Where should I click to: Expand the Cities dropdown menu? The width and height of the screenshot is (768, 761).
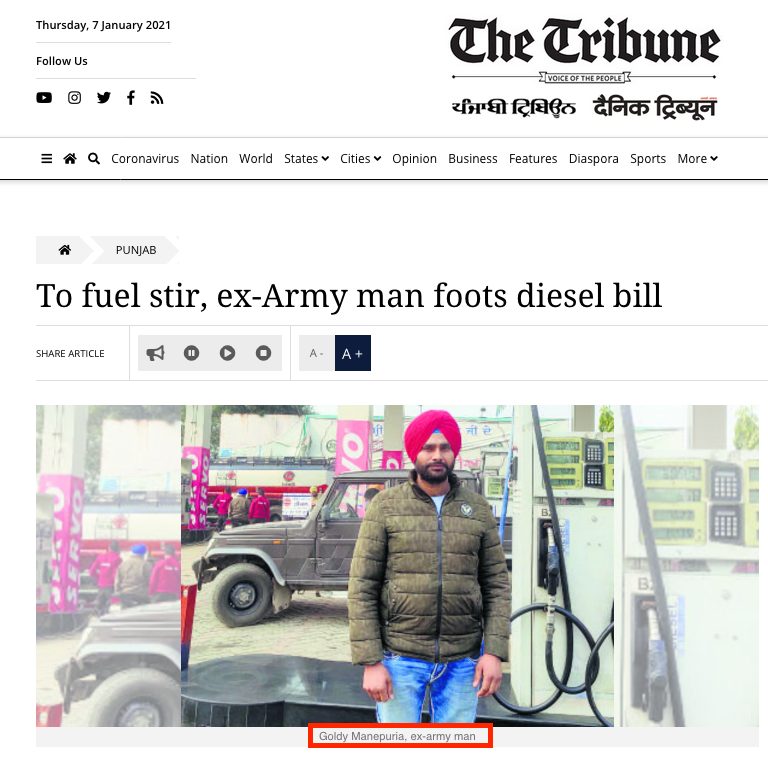click(360, 159)
